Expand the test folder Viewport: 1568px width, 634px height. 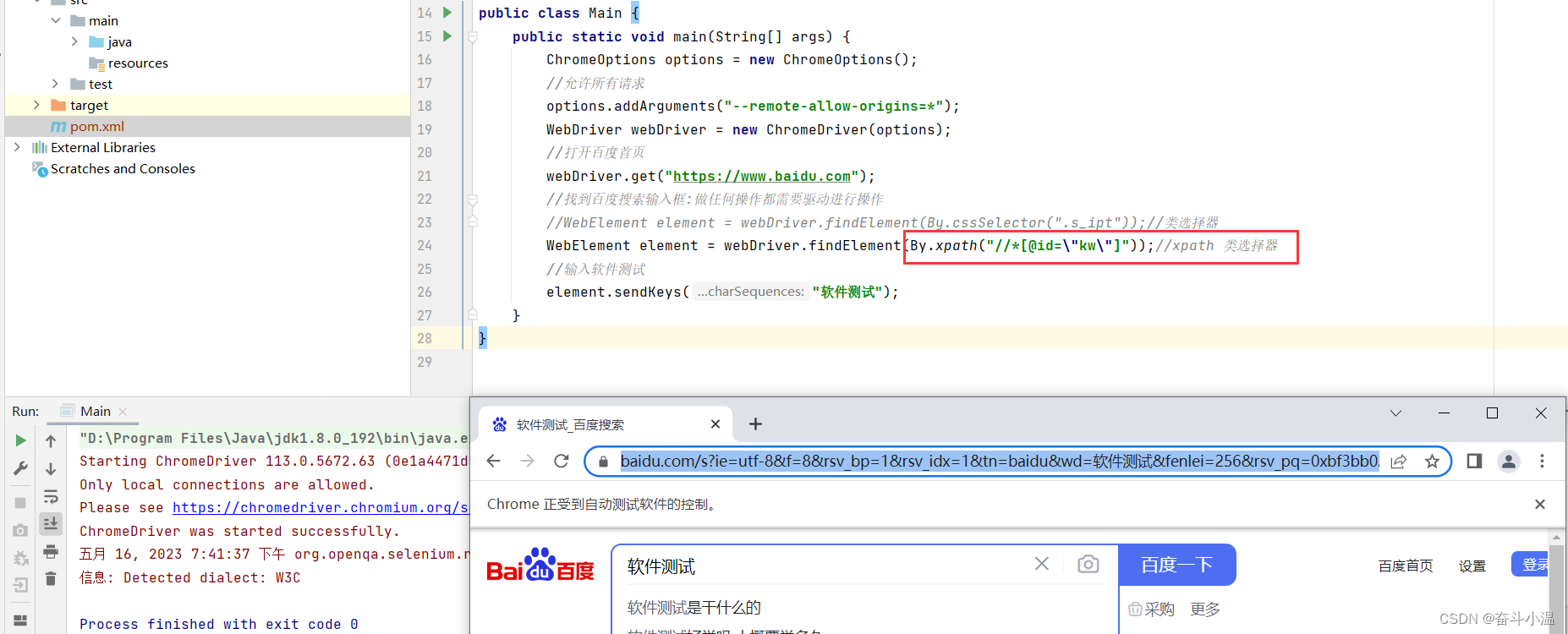tap(56, 84)
